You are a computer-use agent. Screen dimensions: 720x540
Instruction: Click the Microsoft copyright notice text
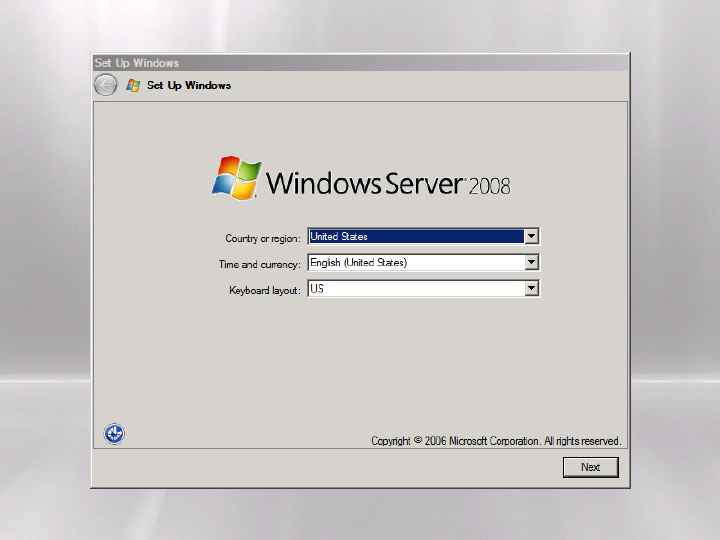(x=496, y=441)
